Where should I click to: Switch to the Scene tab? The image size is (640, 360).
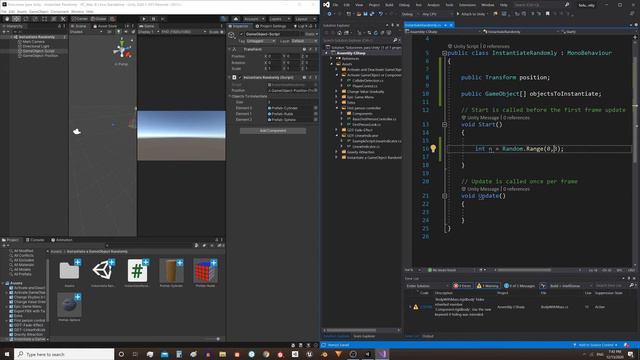79,26
